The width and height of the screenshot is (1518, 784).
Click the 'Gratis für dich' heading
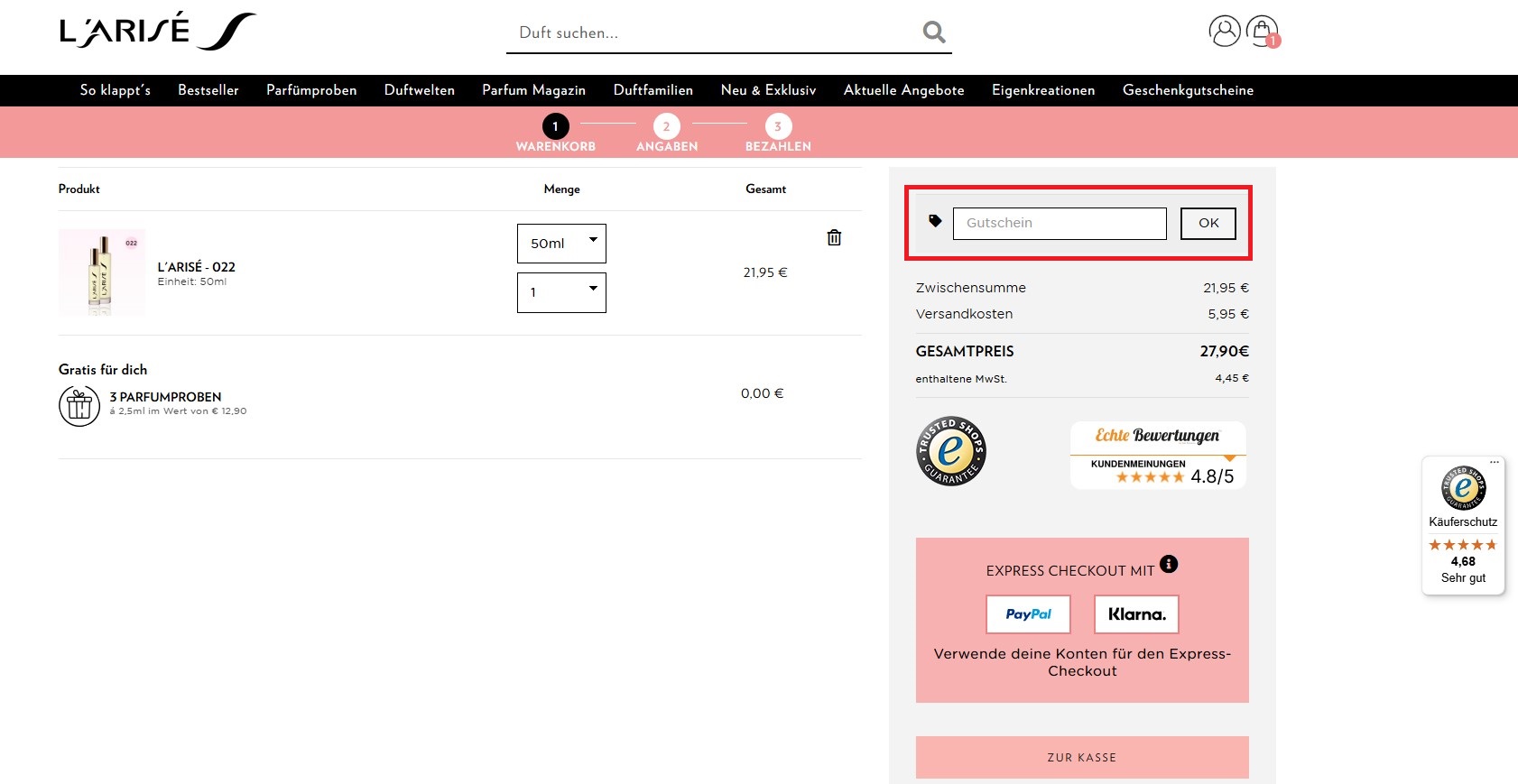[103, 370]
